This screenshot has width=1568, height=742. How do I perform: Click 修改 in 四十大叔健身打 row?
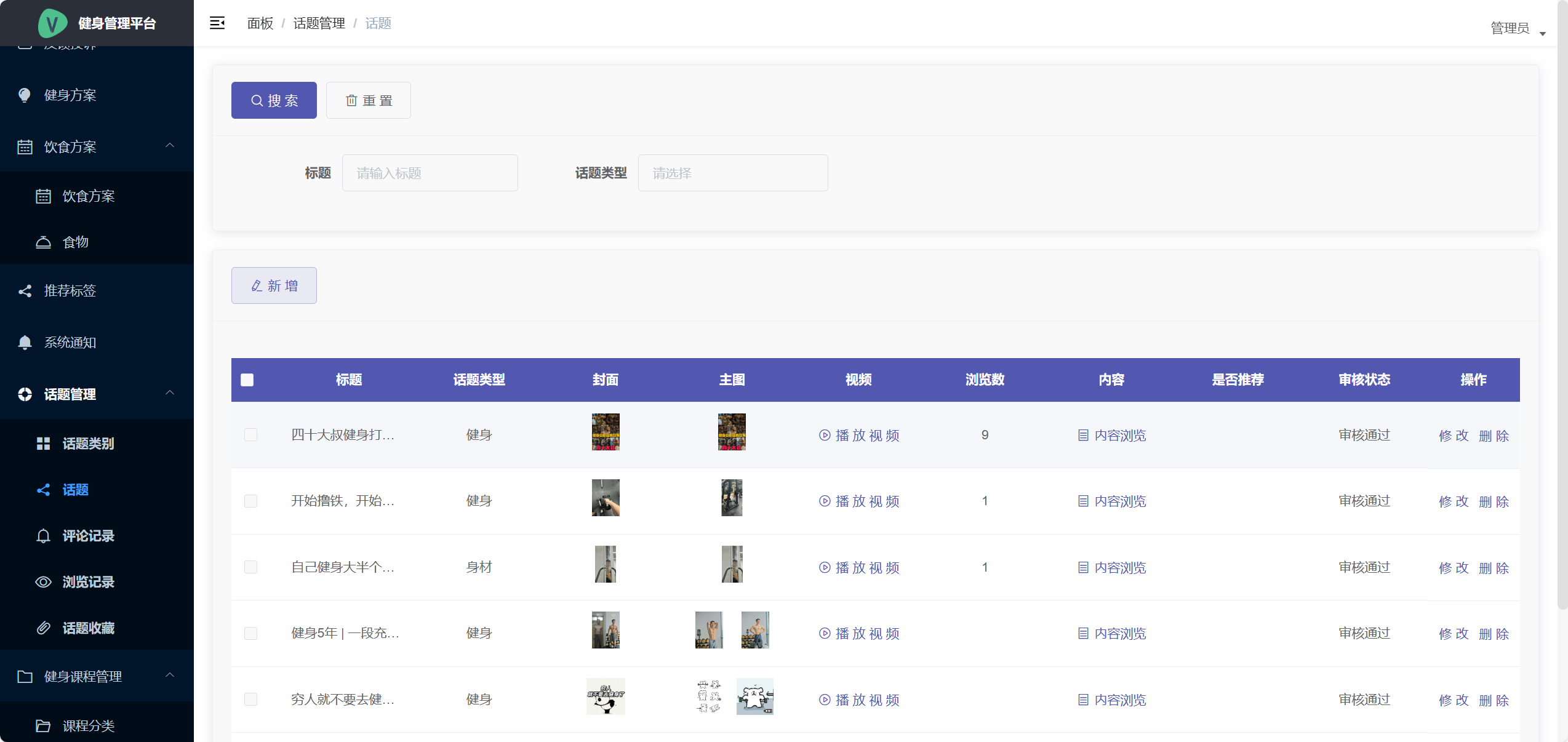point(1454,436)
